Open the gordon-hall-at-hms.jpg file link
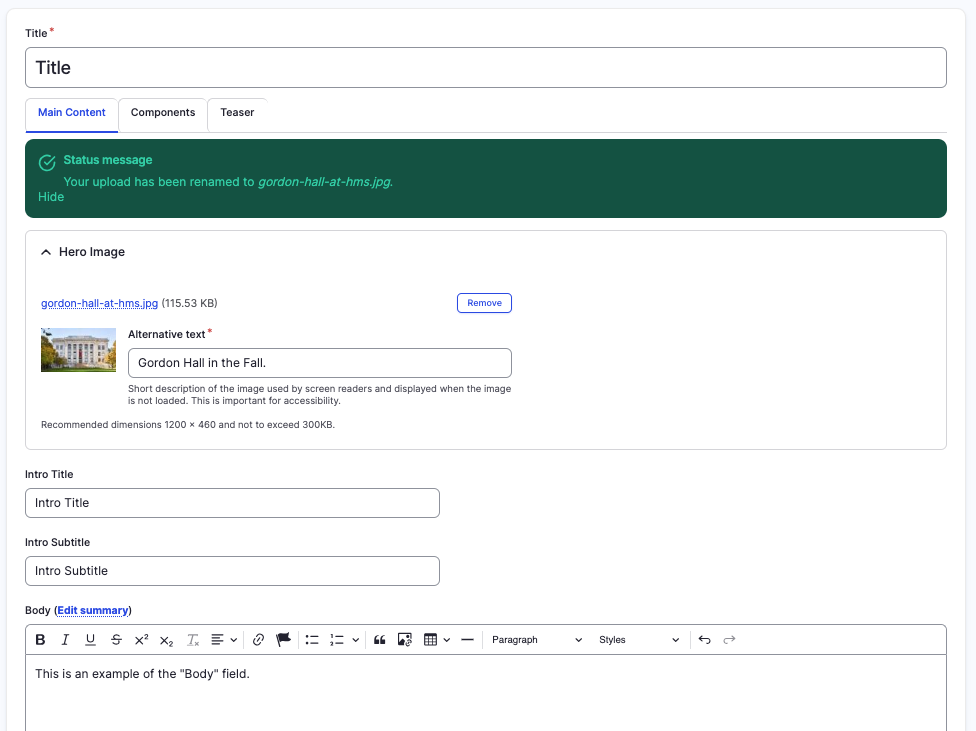Image resolution: width=976 pixels, height=731 pixels. pyautogui.click(x=99, y=303)
